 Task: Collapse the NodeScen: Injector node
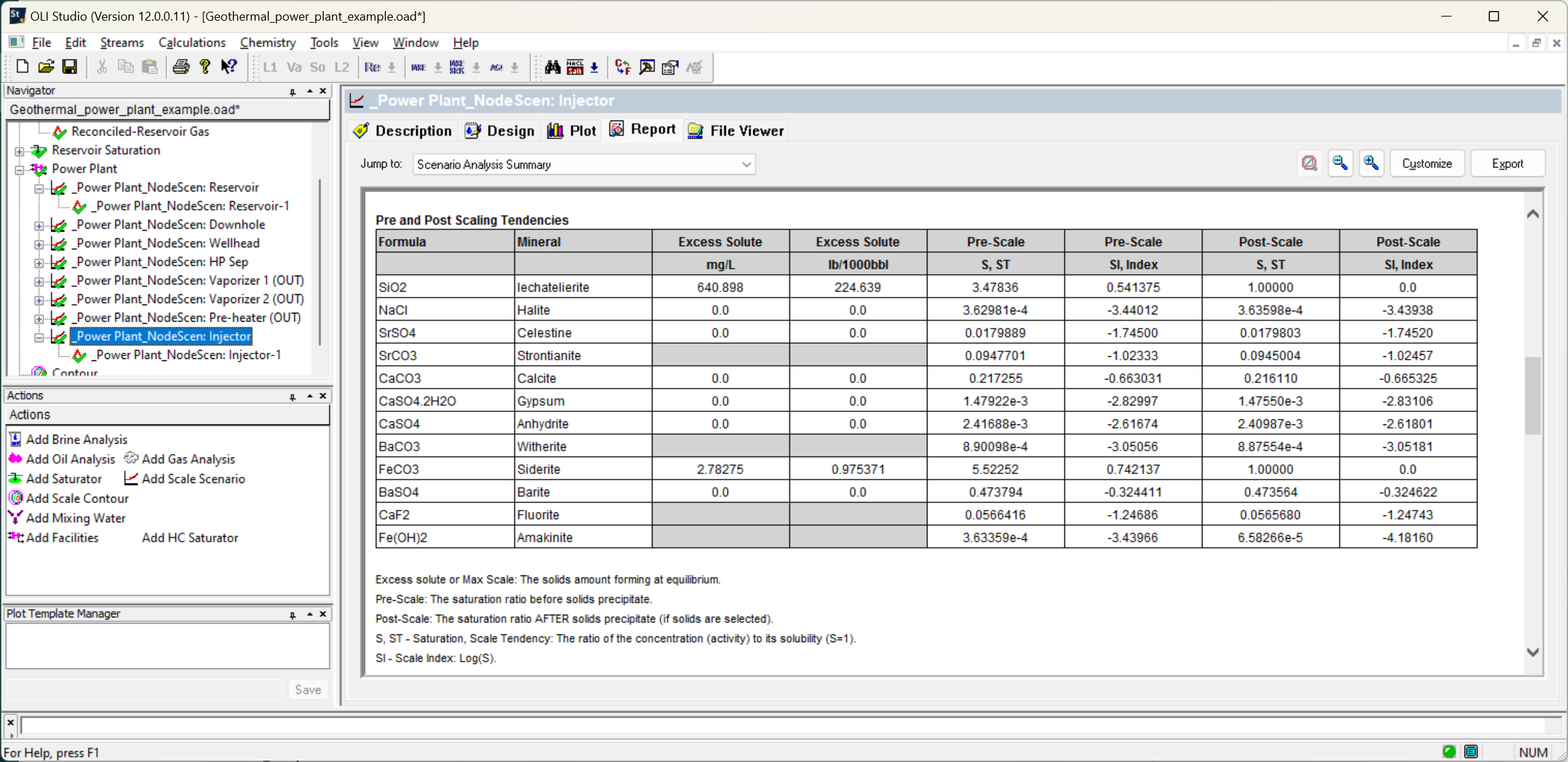pos(39,337)
